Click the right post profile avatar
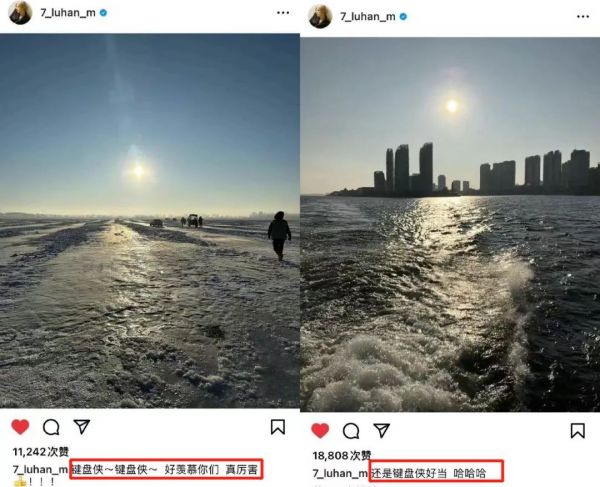Screen dimensions: 600x487 [320, 16]
